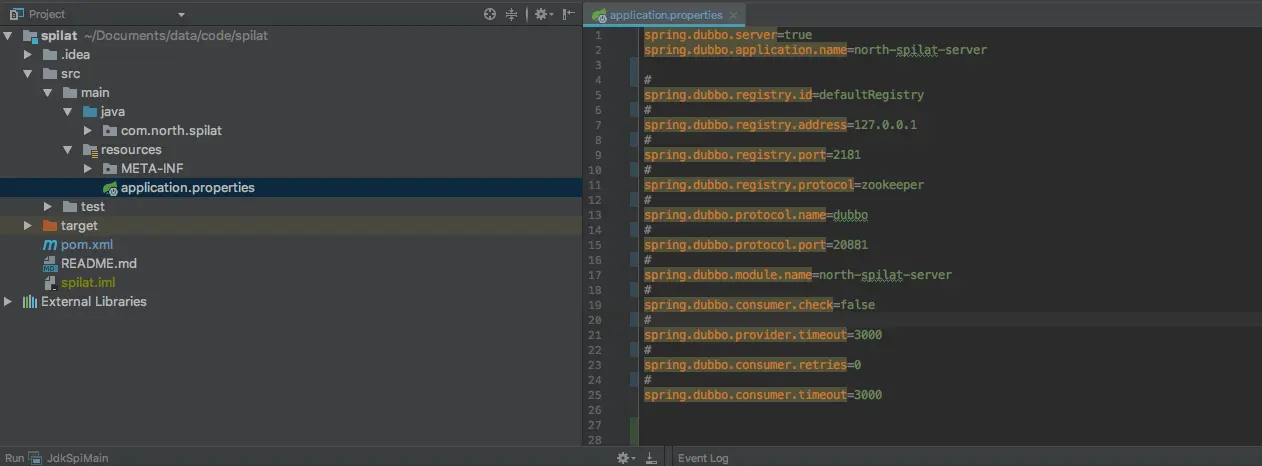Click the resources folder icon
Screen dimensions: 1262x466
click(90, 149)
